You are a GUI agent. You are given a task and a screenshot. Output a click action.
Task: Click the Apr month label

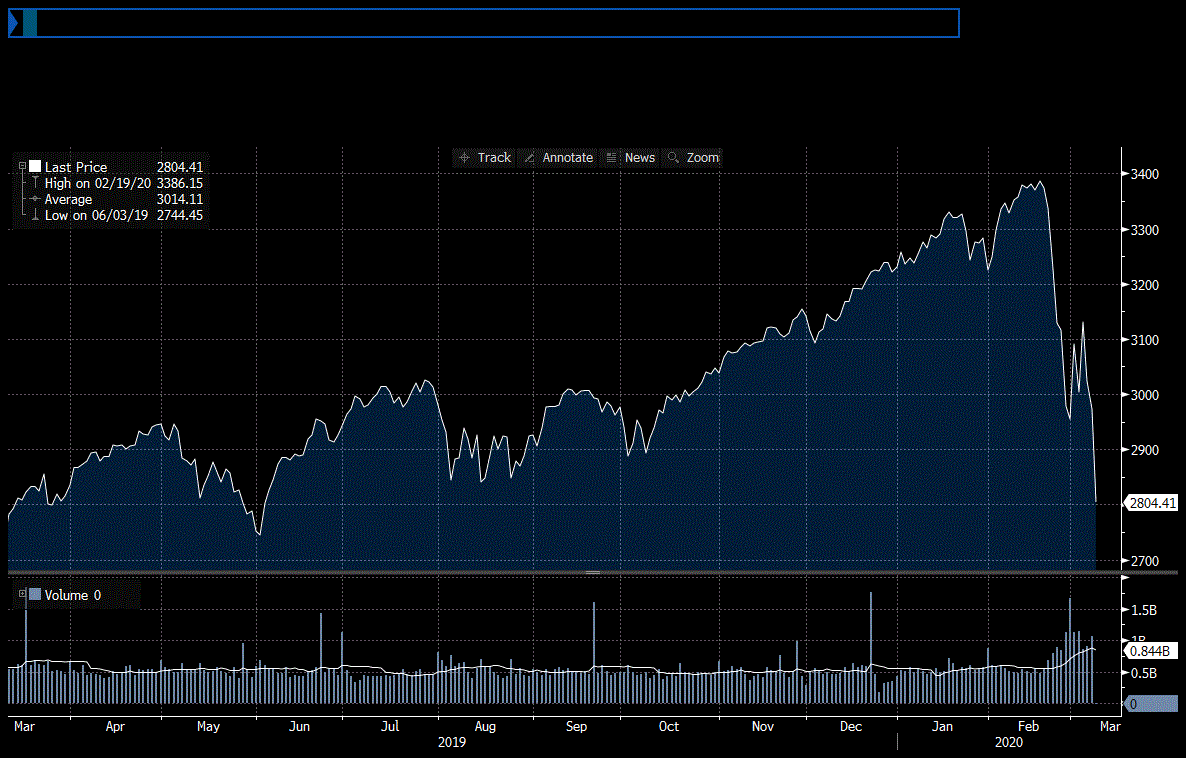coord(115,726)
